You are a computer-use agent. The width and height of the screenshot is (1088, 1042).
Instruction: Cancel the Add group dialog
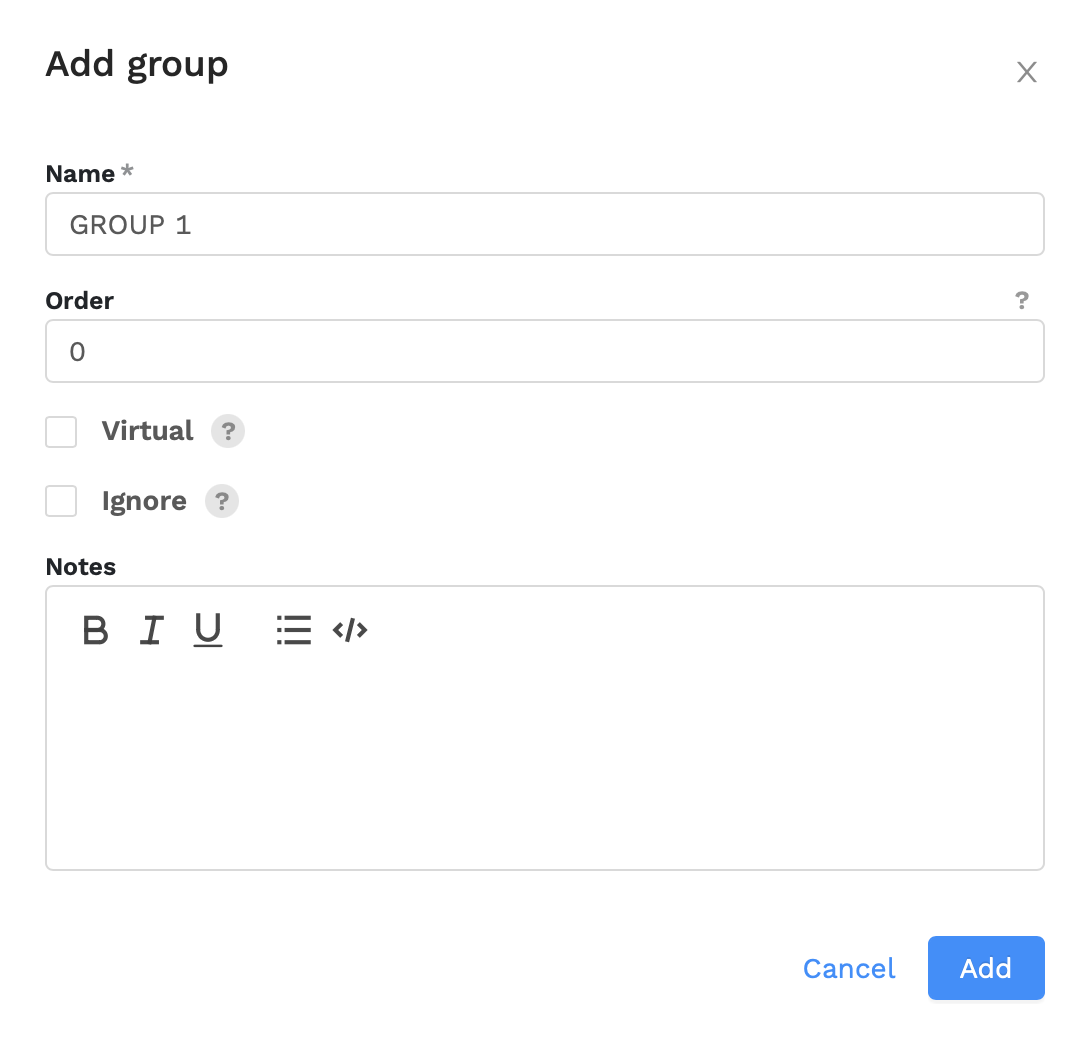(x=849, y=968)
